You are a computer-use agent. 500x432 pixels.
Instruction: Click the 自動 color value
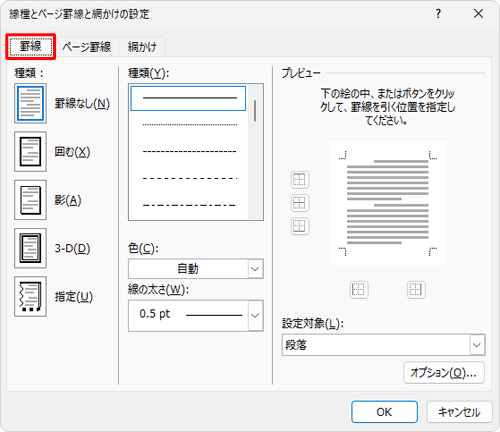click(188, 269)
